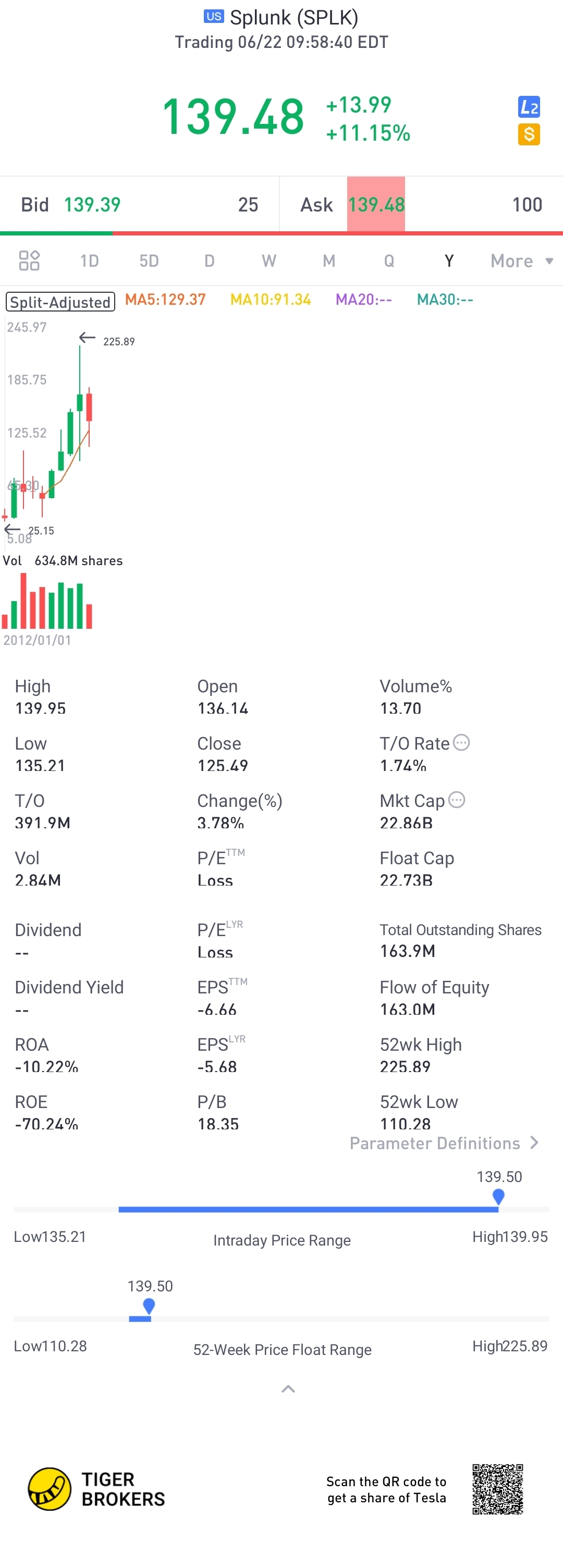Open Parameter Definitions chevron
Image resolution: width=563 pixels, height=1568 pixels.
(534, 1142)
